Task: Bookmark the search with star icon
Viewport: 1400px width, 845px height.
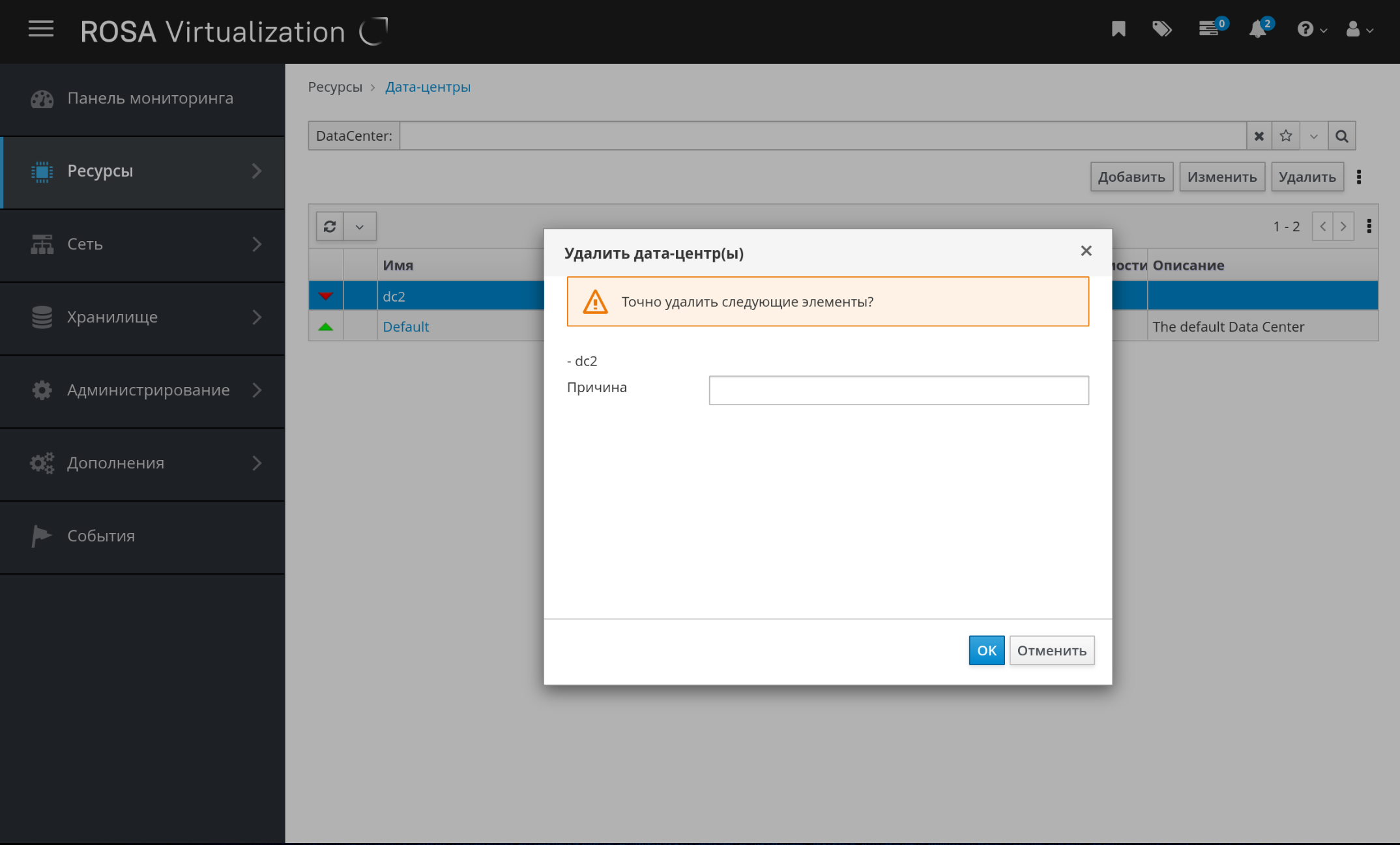Action: (x=1286, y=136)
